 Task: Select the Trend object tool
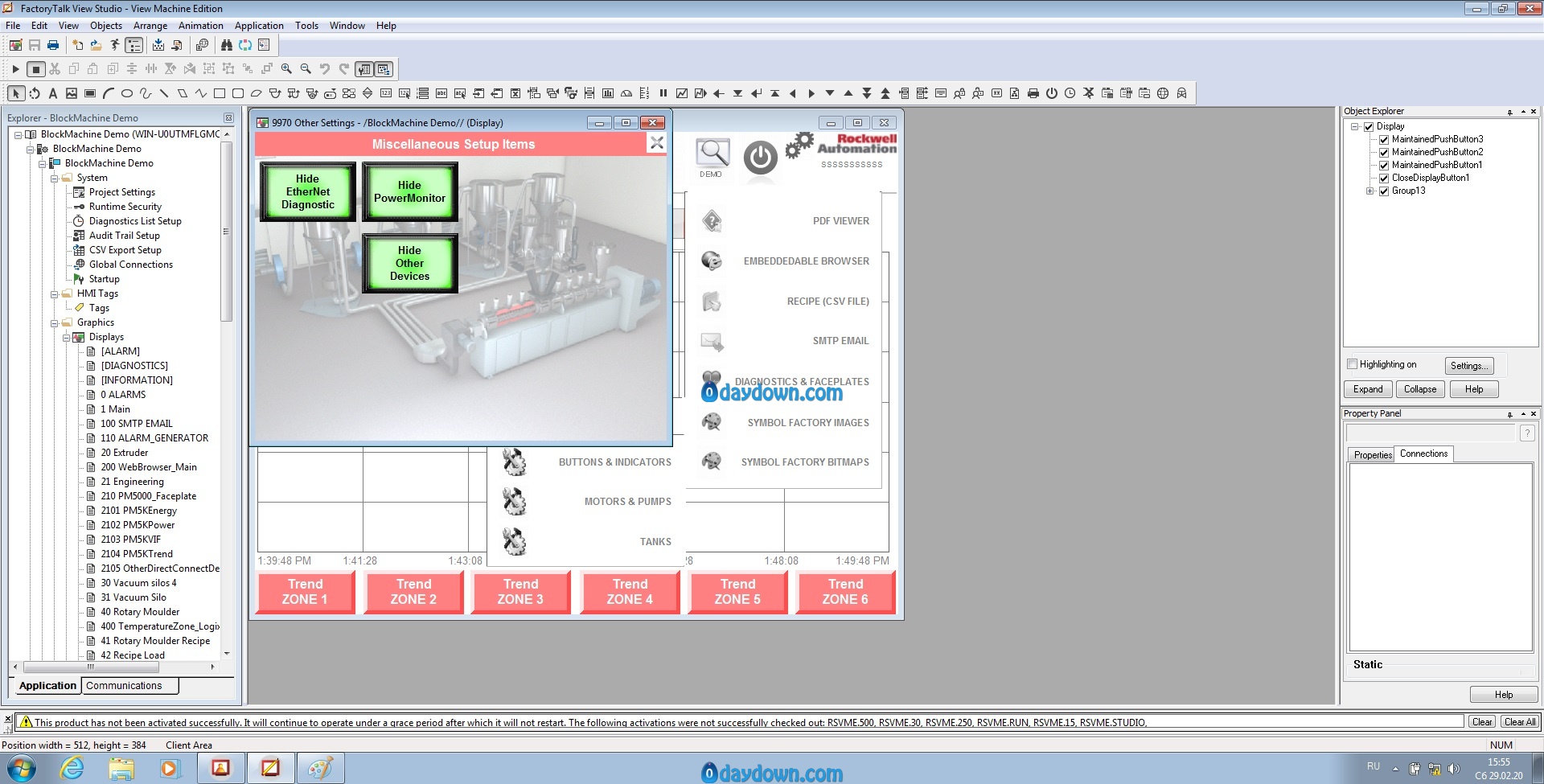(x=682, y=94)
